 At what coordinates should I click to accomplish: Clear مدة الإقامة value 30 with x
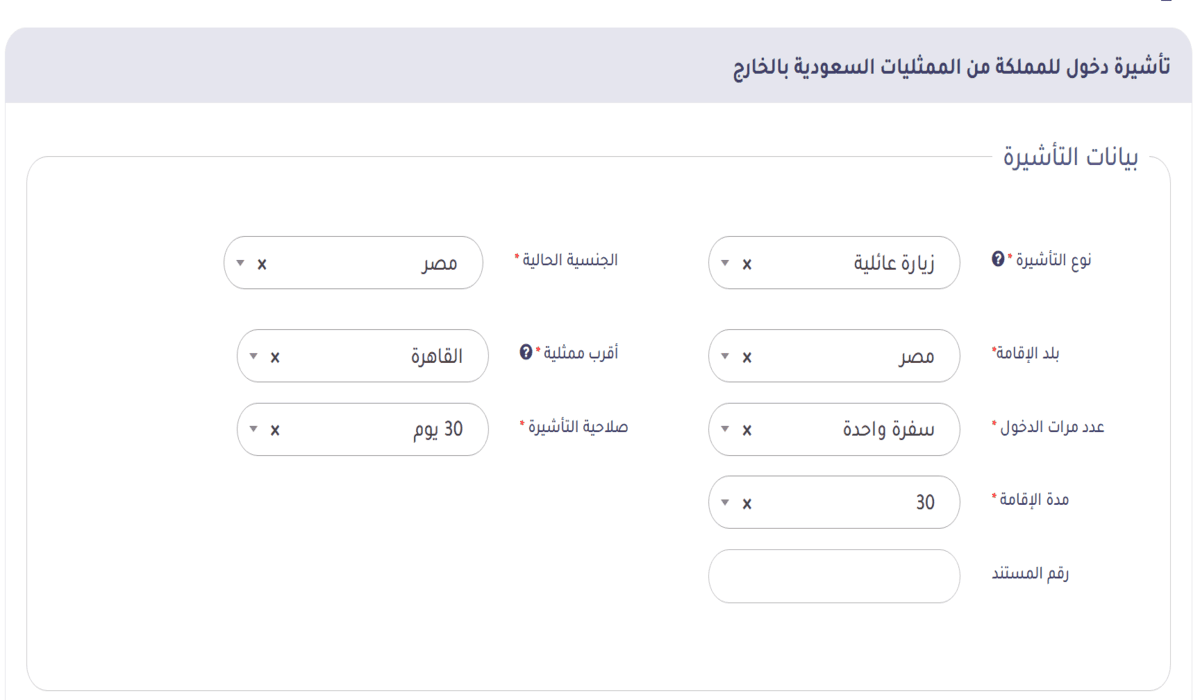coord(747,503)
